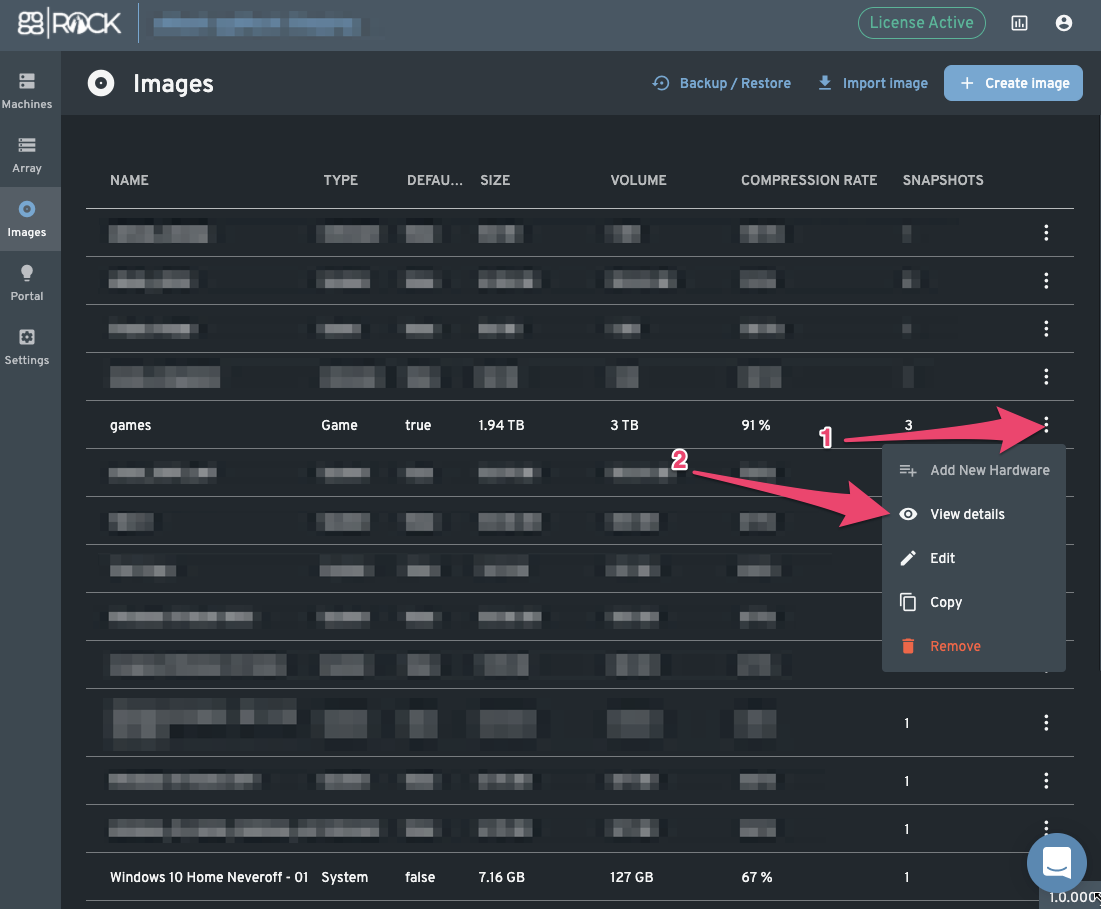
Task: Click the Images disc icon beside the title
Action: point(101,84)
